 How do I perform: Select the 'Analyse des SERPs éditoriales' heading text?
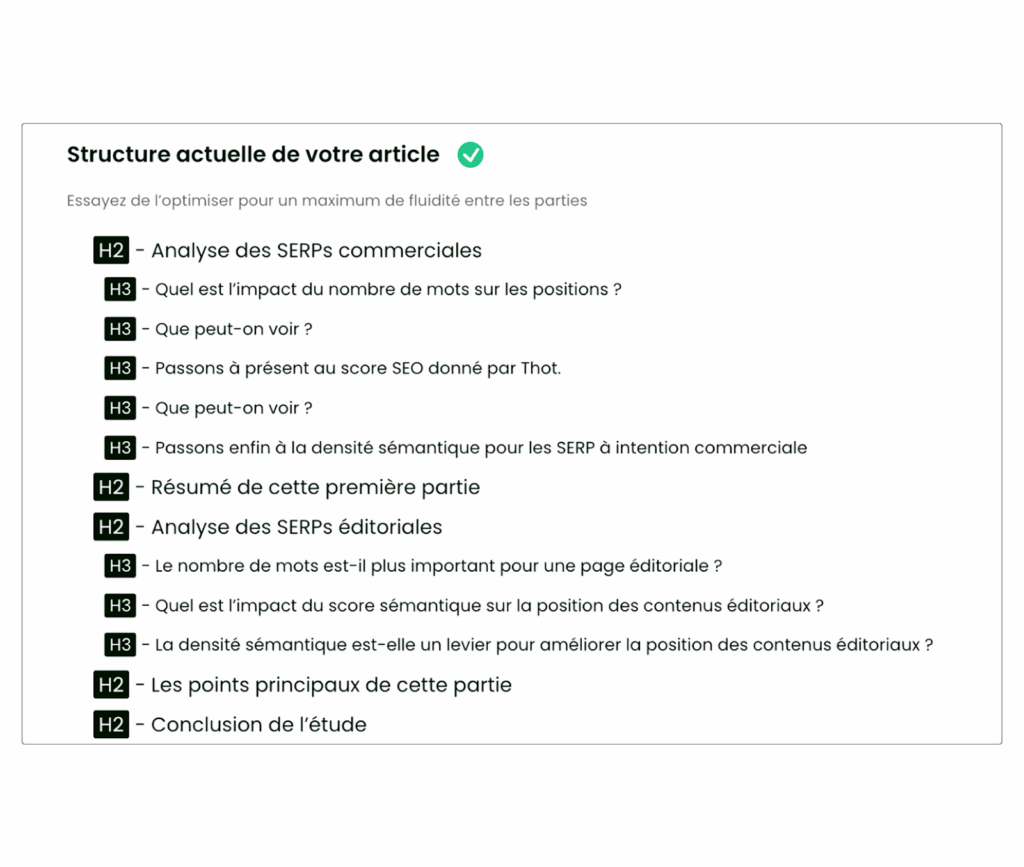coord(296,527)
